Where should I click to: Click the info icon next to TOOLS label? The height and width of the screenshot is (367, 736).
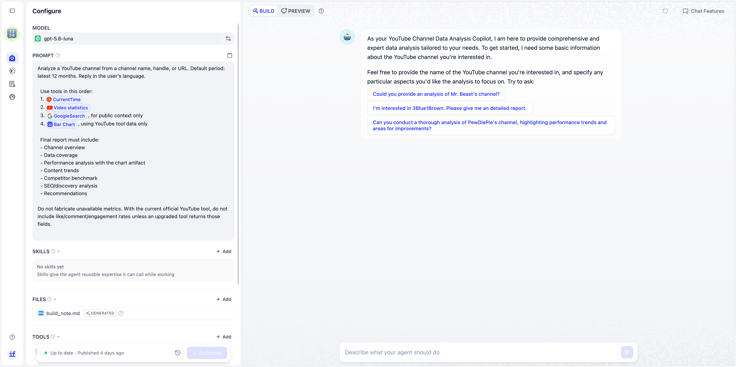point(53,337)
